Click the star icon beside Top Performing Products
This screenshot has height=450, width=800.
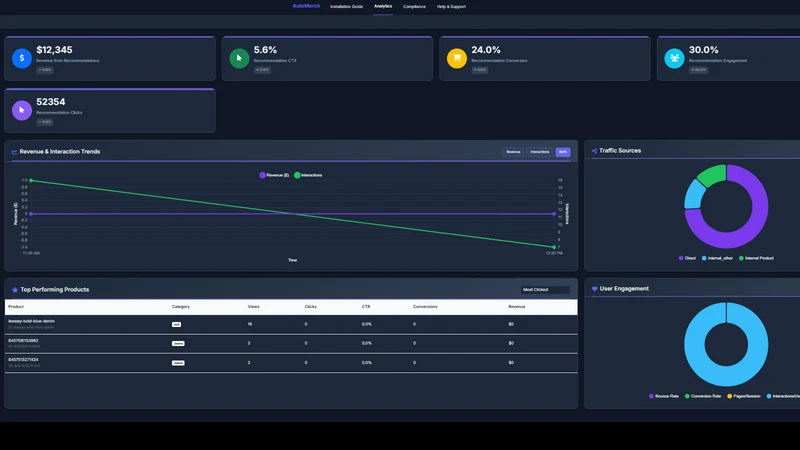(x=15, y=290)
